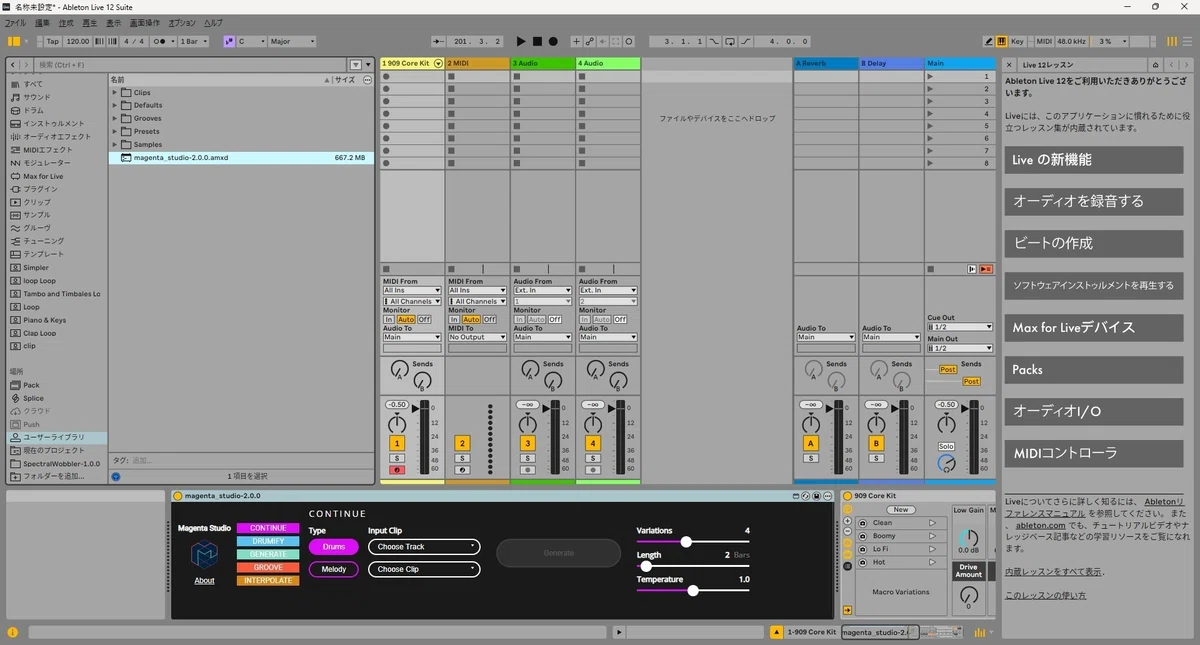Open Main track Cue Out dropdown
Viewport: 1200px width, 645px height.
pos(960,327)
